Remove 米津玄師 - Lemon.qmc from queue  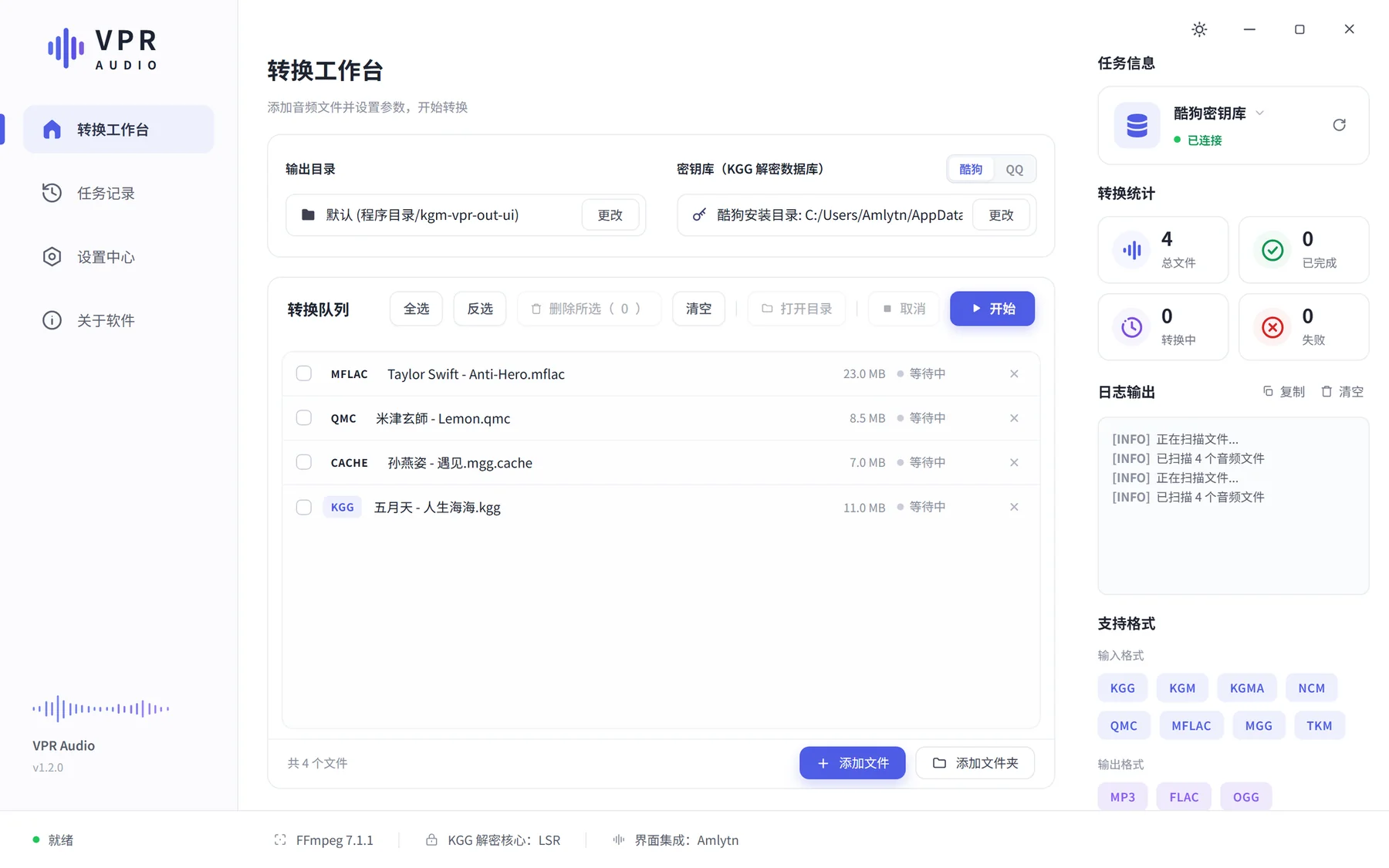click(x=1014, y=418)
